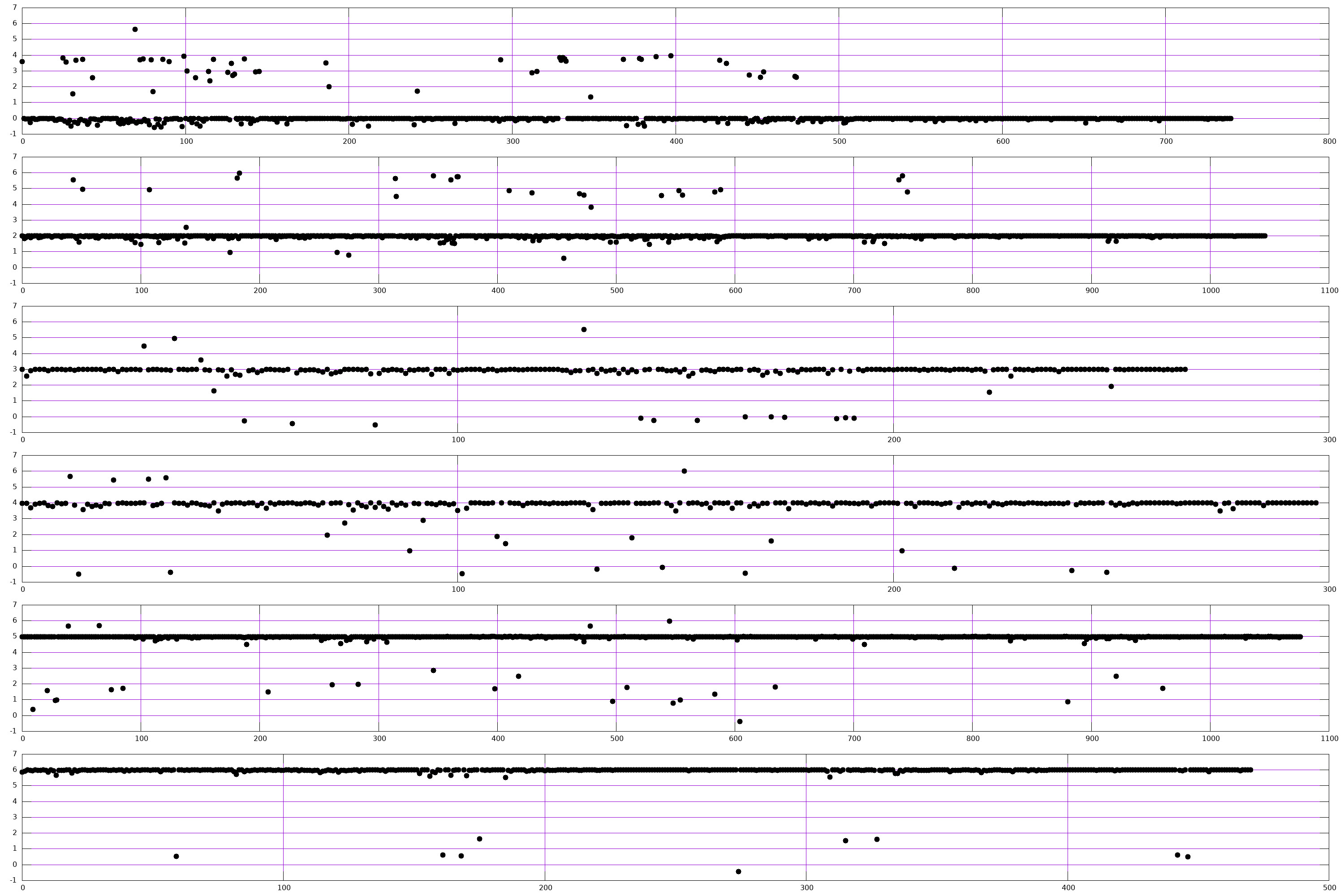Image resolution: width=1344 pixels, height=896 pixels.
Task: Click x-axis label 400 of the bottom plot
Action: pos(1068,887)
